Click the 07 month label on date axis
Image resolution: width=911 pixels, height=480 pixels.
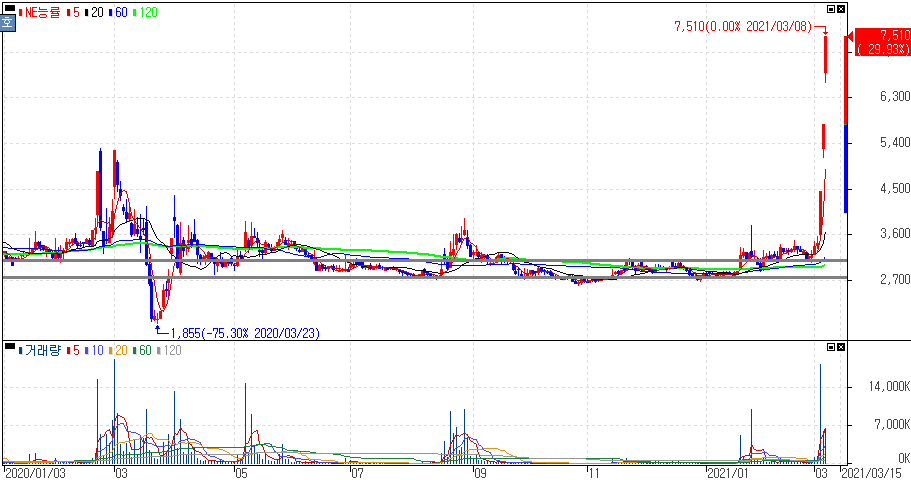coord(358,473)
